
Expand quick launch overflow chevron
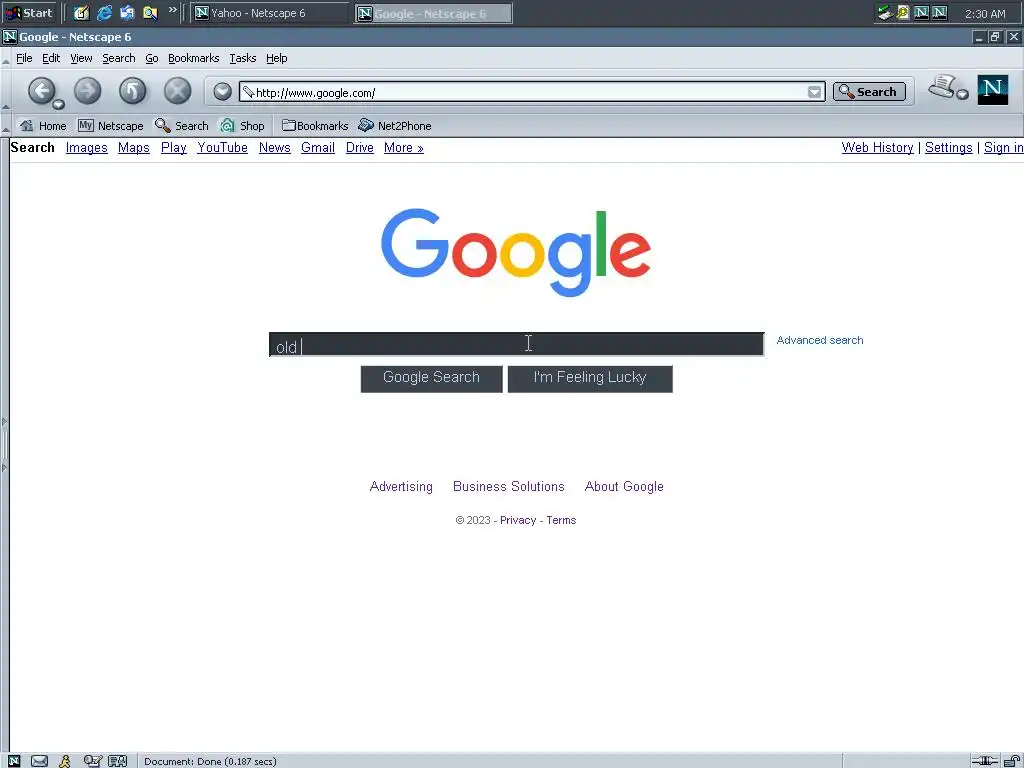click(172, 10)
